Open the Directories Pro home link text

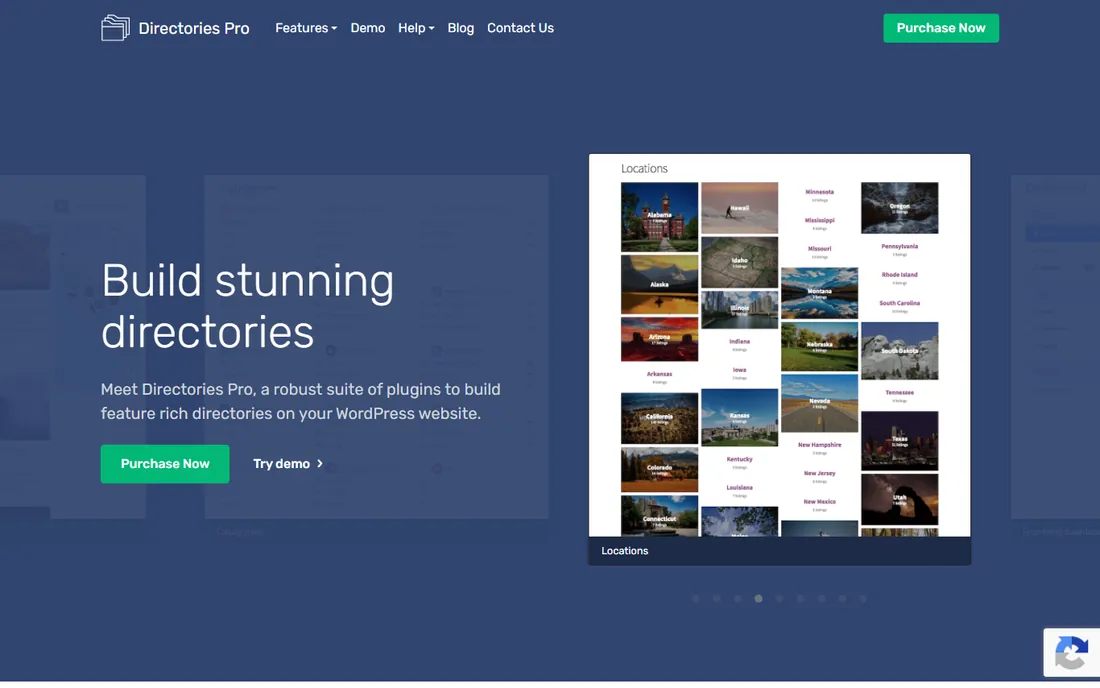click(194, 28)
